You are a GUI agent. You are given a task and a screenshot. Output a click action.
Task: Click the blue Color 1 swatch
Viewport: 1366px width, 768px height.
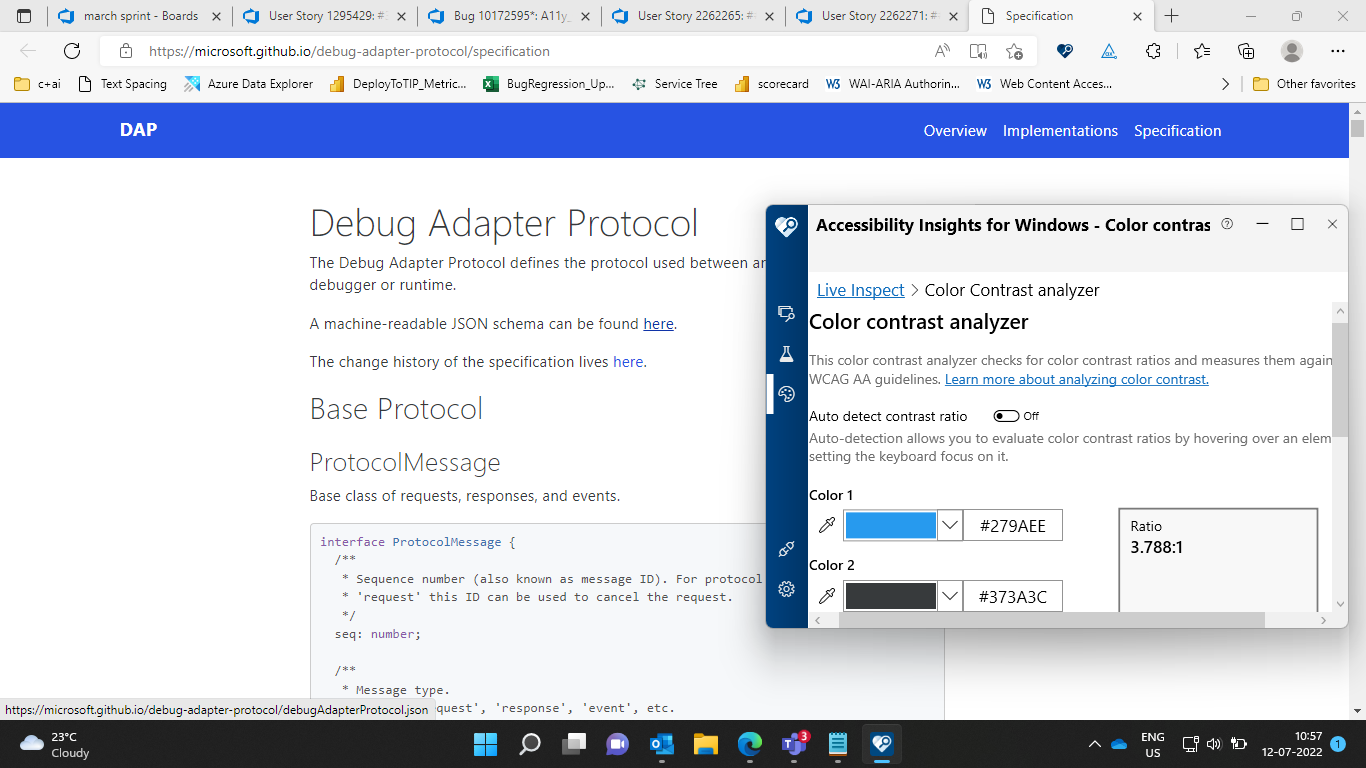click(x=890, y=525)
